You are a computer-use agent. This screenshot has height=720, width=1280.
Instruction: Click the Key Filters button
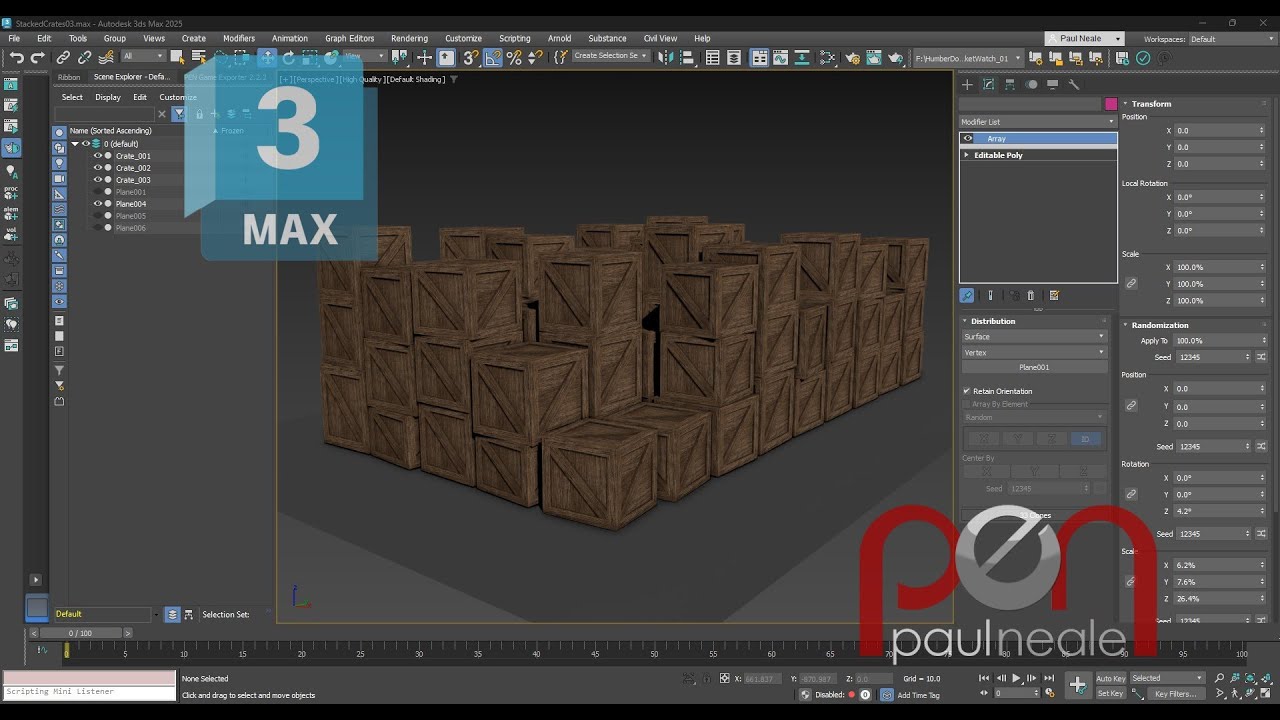(x=1175, y=694)
